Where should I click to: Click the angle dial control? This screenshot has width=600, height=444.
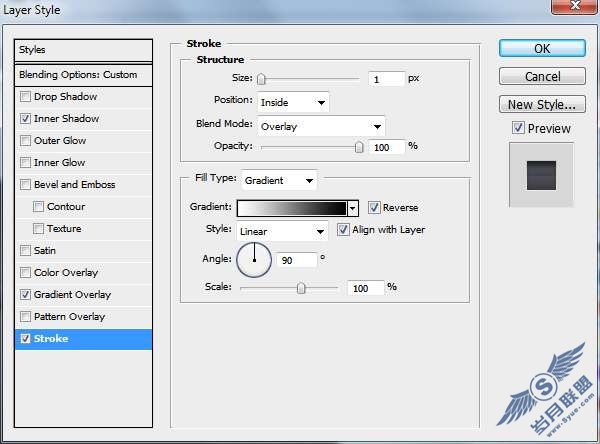254,260
